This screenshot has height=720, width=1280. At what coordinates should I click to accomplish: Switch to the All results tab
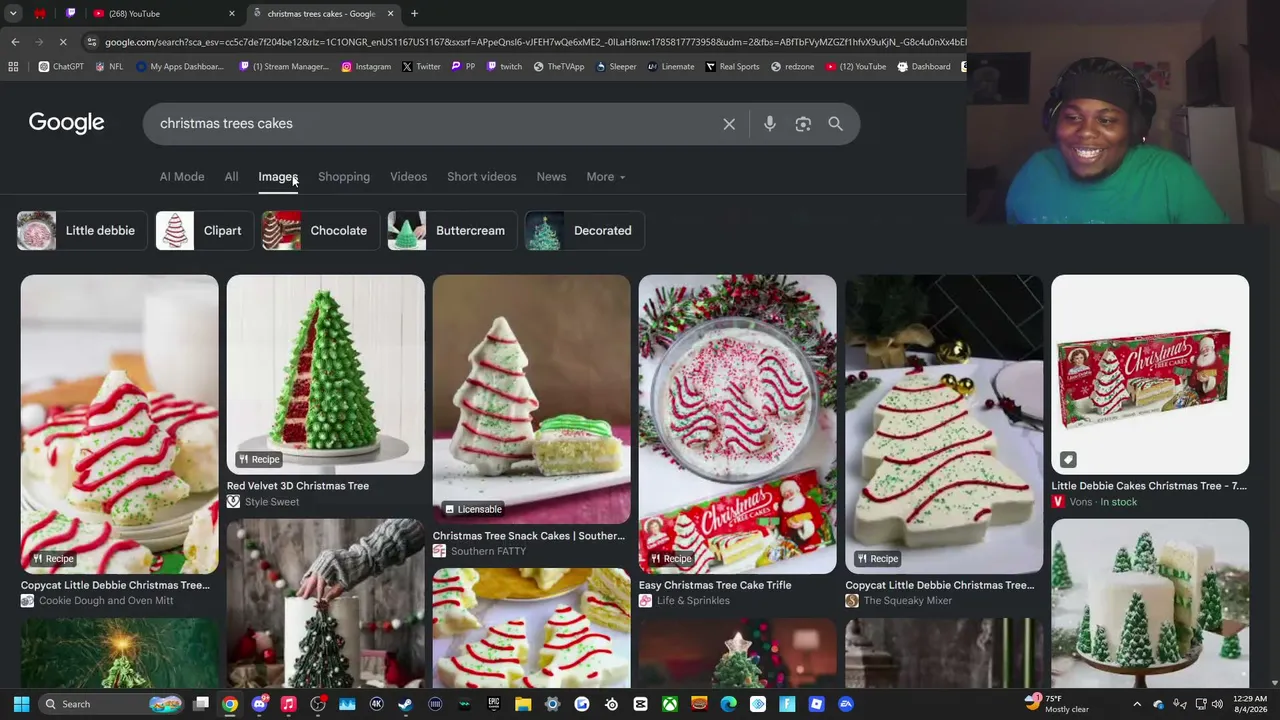(x=231, y=177)
